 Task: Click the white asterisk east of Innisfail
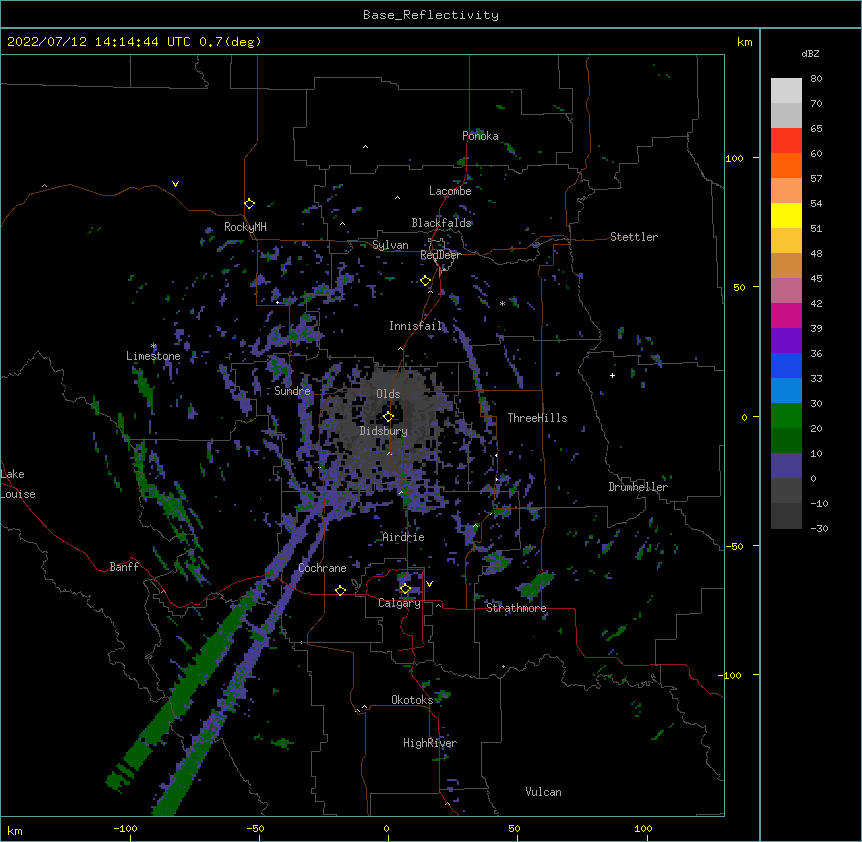point(502,304)
